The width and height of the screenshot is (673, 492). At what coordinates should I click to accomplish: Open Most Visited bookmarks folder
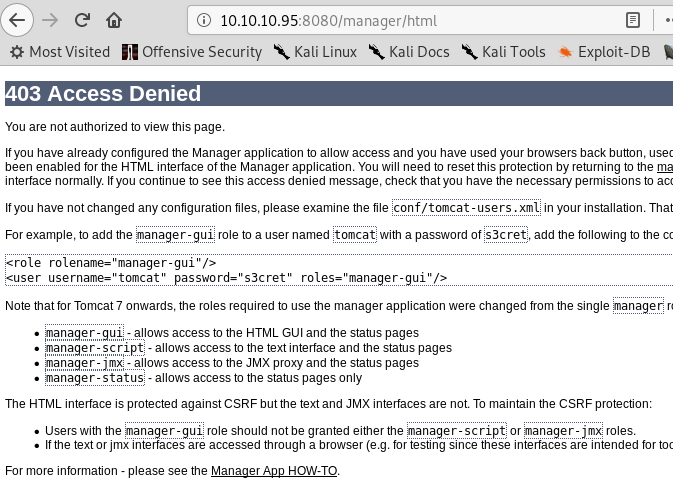[x=60, y=52]
